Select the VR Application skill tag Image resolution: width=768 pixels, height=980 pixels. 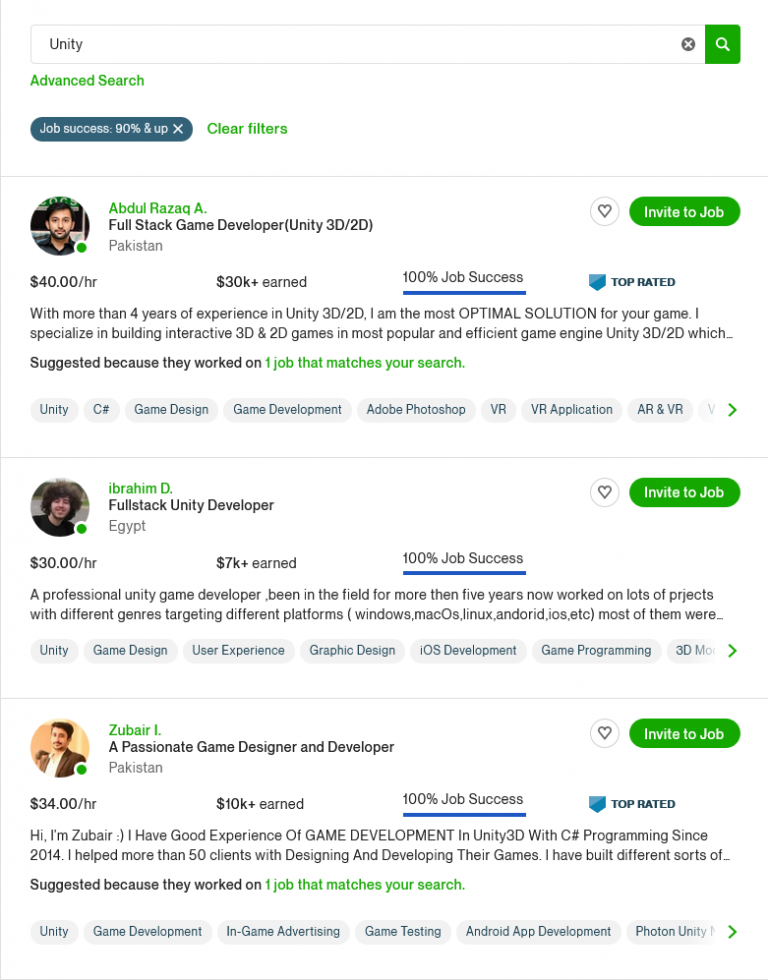point(571,409)
